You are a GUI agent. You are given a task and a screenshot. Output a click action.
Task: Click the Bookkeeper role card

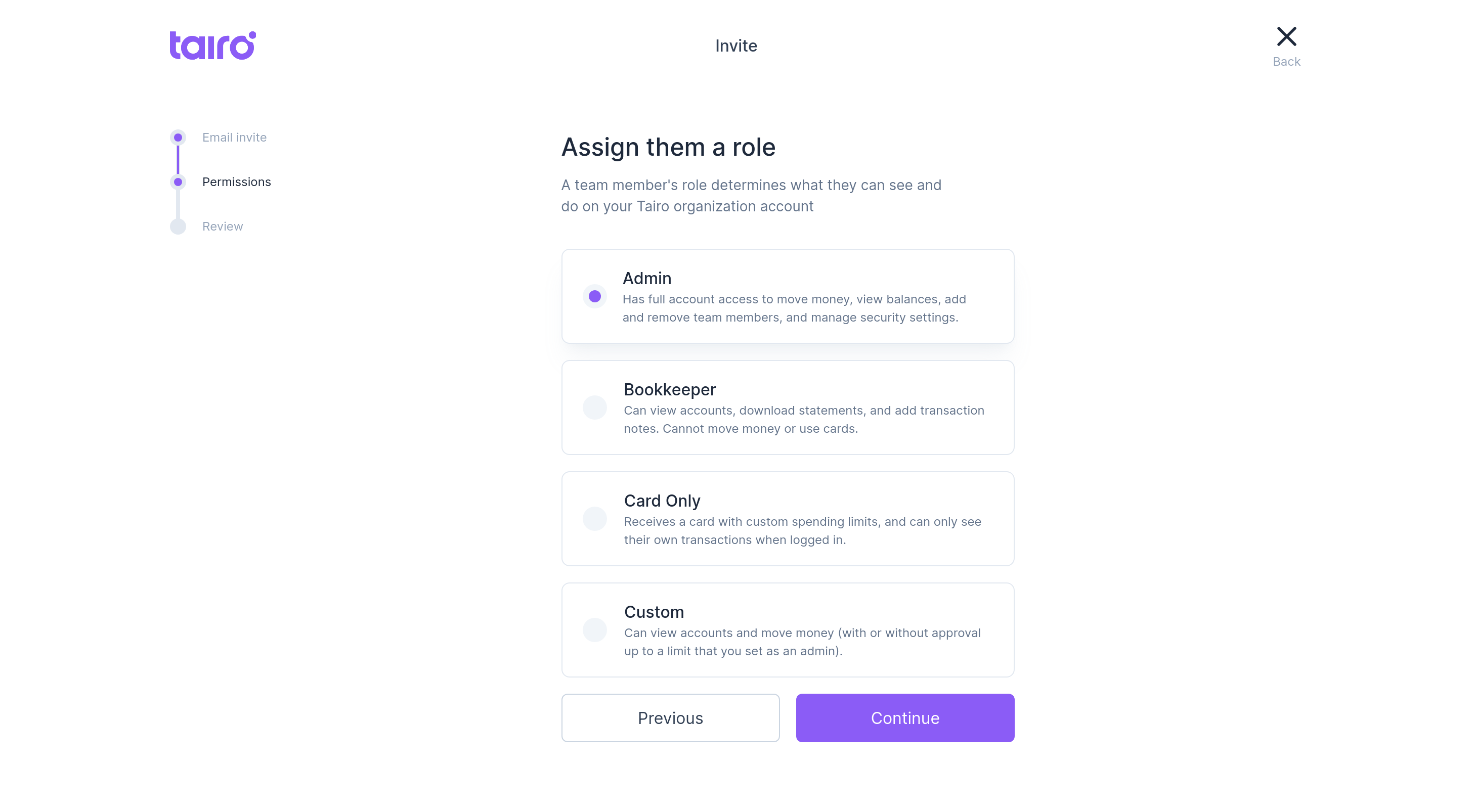(x=788, y=408)
